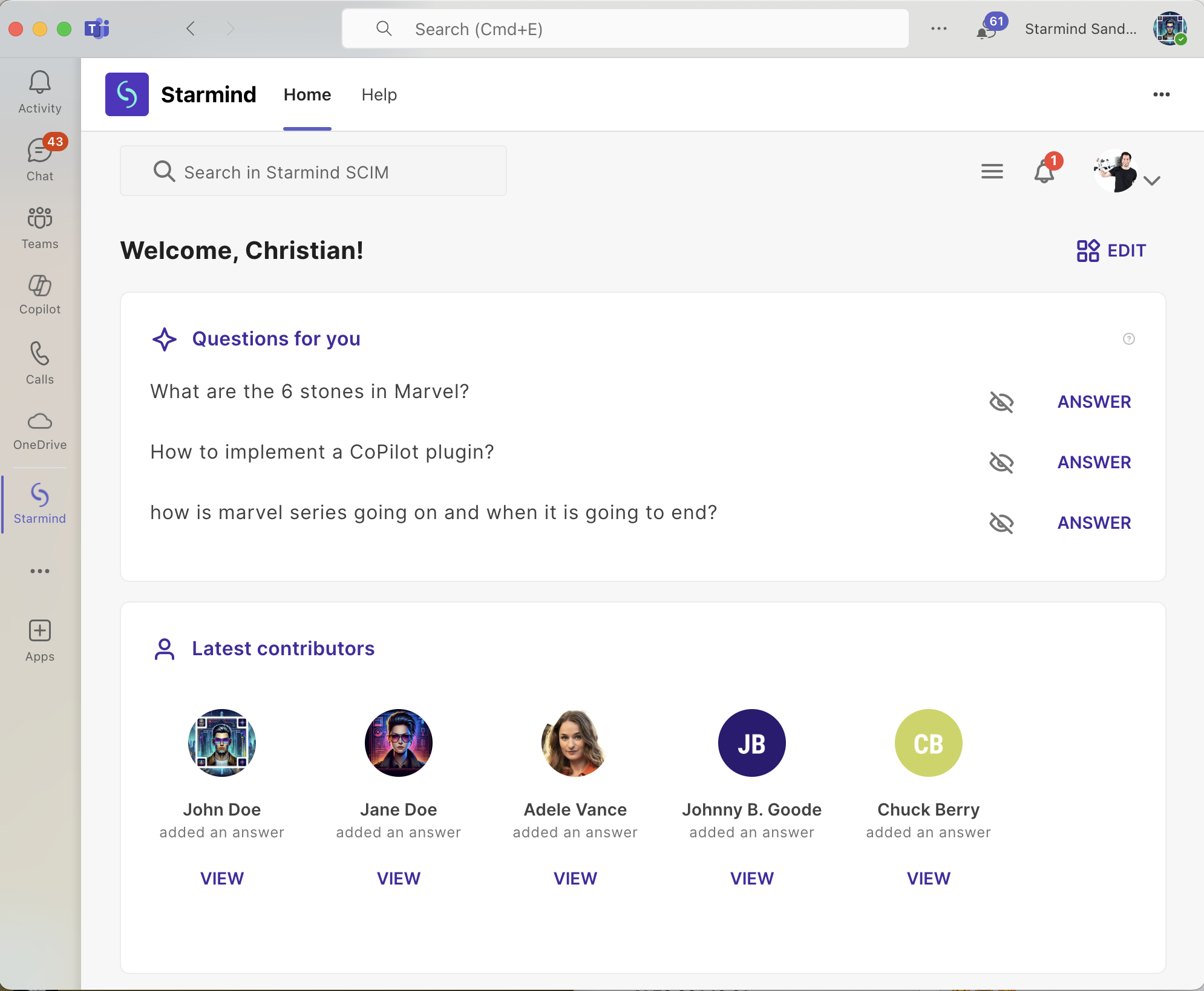The width and height of the screenshot is (1204, 991).
Task: Hide the CoPilot plugin question
Action: tap(1001, 462)
